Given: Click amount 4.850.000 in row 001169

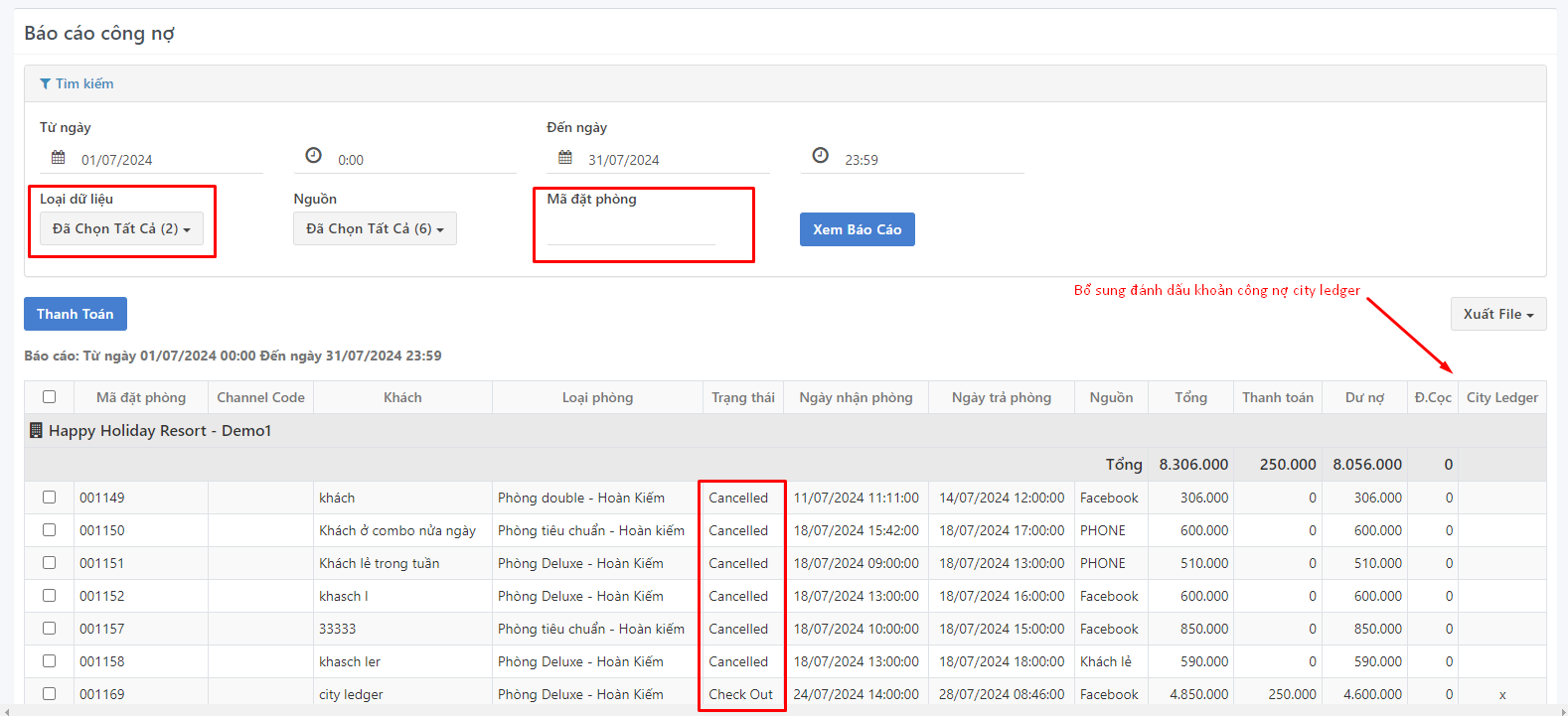Looking at the screenshot, I should coord(1198,694).
